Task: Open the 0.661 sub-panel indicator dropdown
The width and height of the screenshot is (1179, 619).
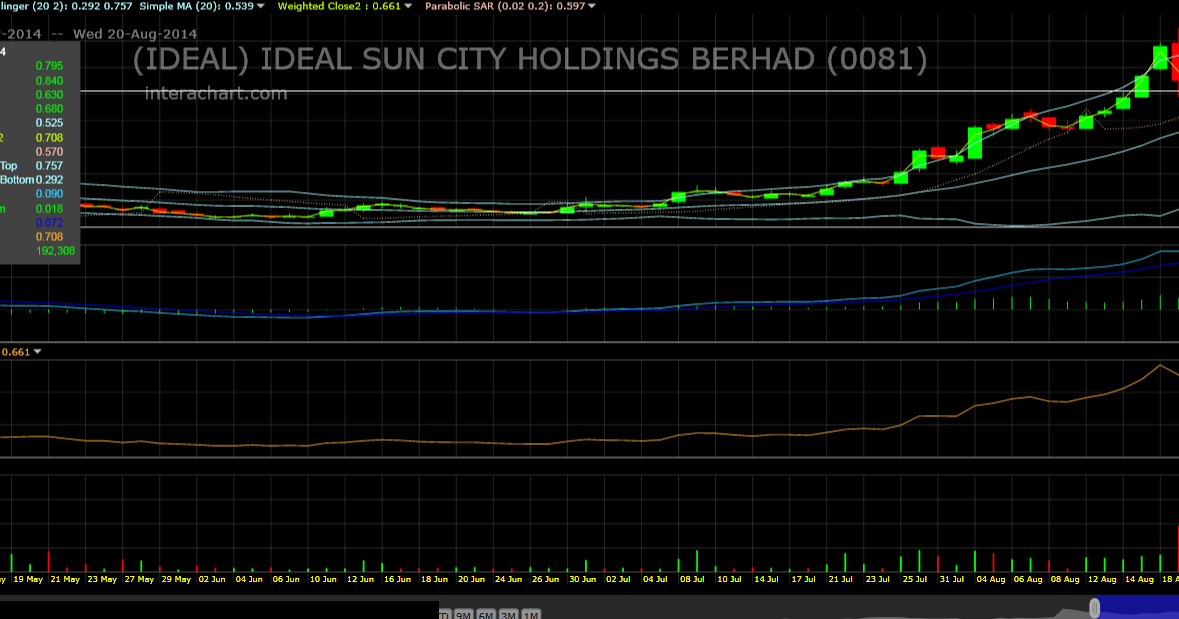Action: [x=38, y=352]
